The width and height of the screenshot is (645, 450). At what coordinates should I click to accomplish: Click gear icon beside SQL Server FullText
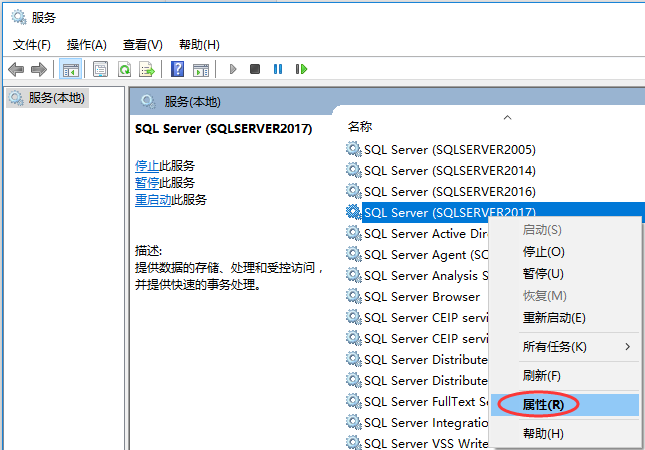click(353, 401)
